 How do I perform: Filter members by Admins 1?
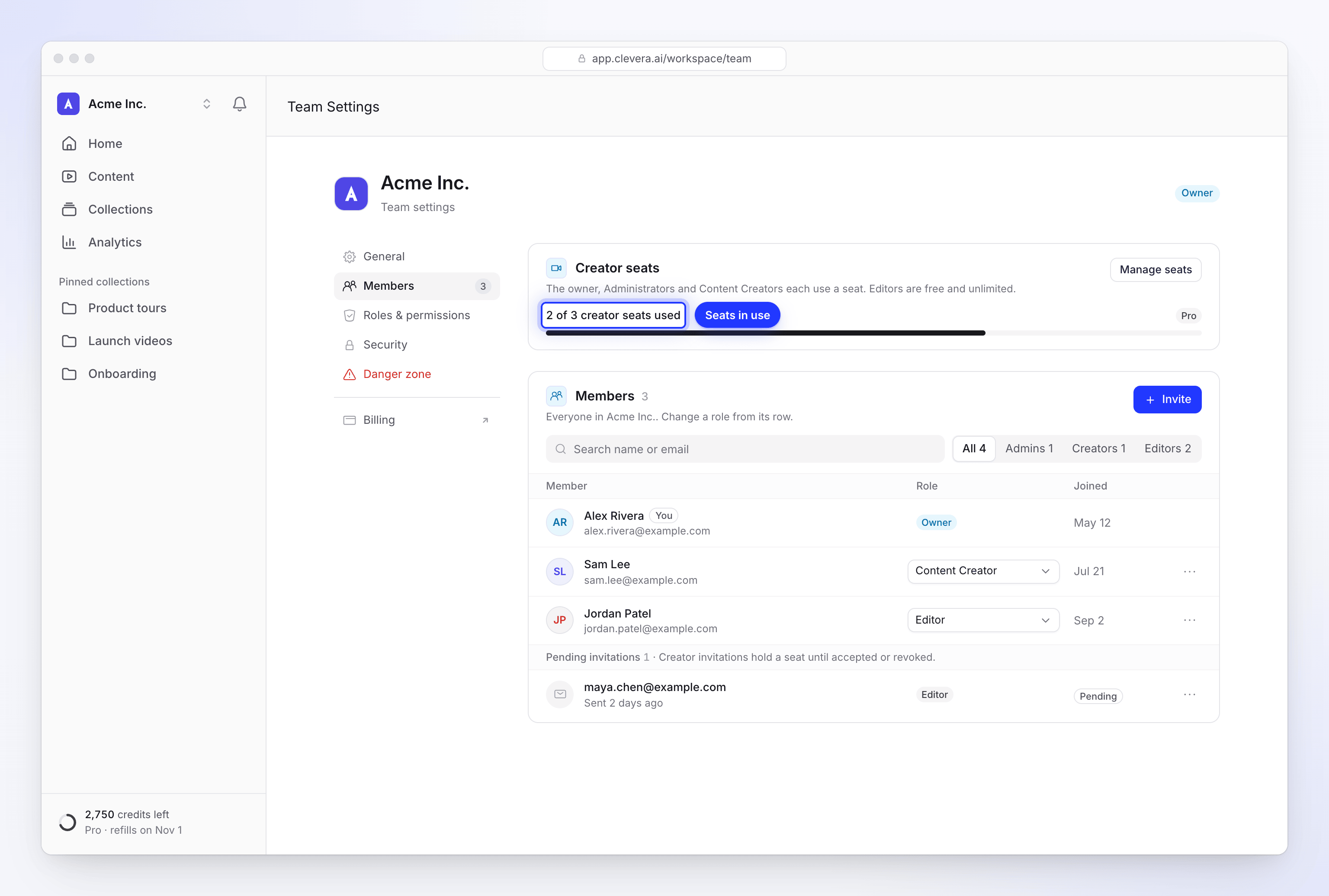point(1028,448)
